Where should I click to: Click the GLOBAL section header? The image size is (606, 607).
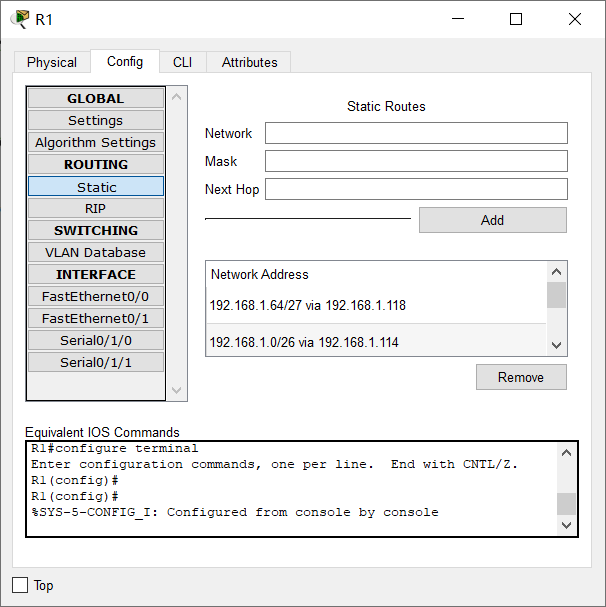tap(96, 98)
